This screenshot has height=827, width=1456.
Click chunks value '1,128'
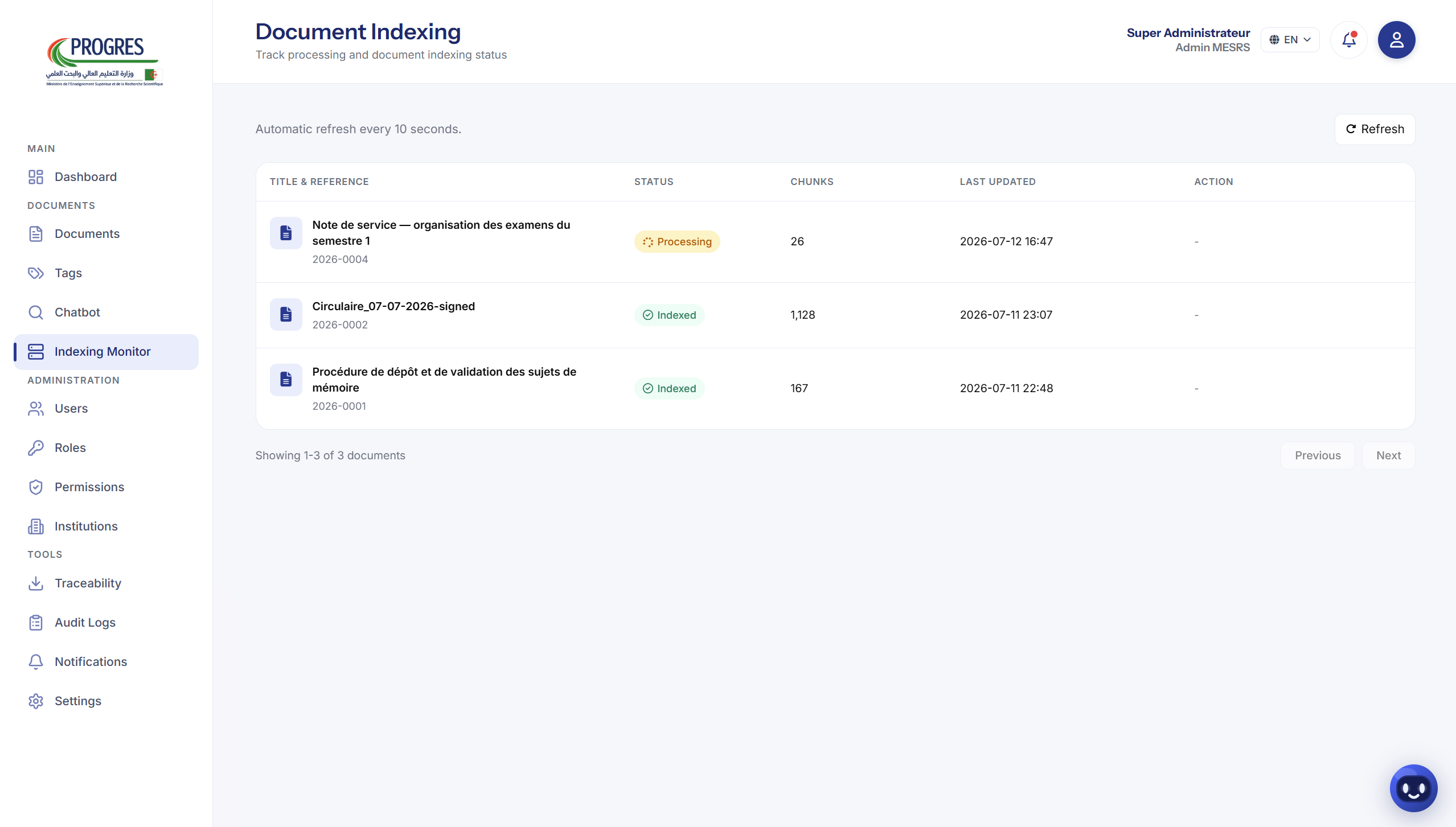[x=803, y=315]
